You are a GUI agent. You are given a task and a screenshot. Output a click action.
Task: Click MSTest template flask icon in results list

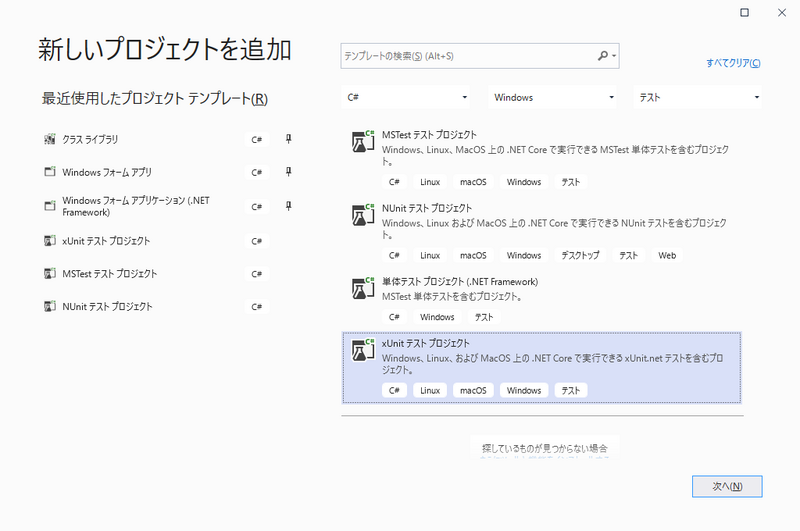363,141
